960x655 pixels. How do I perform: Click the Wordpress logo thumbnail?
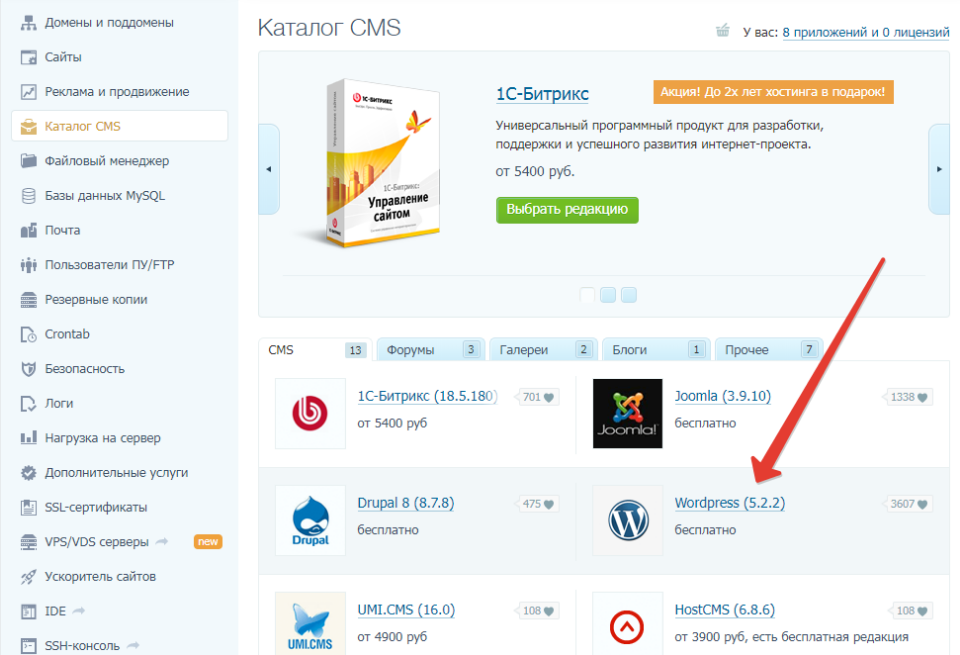(x=628, y=520)
